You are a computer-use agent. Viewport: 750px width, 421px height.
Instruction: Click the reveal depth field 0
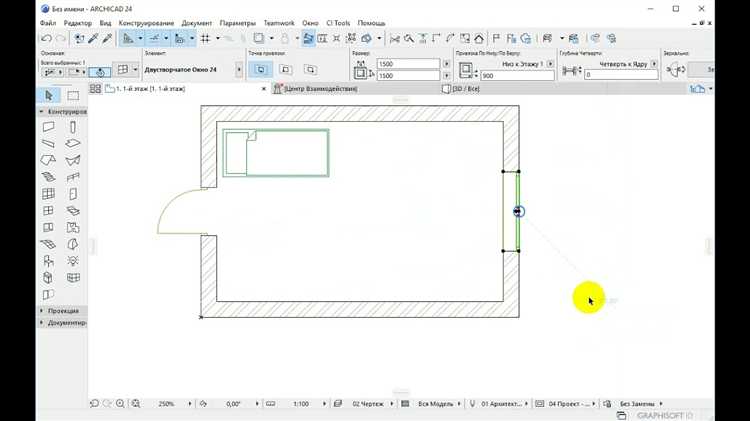(621, 75)
